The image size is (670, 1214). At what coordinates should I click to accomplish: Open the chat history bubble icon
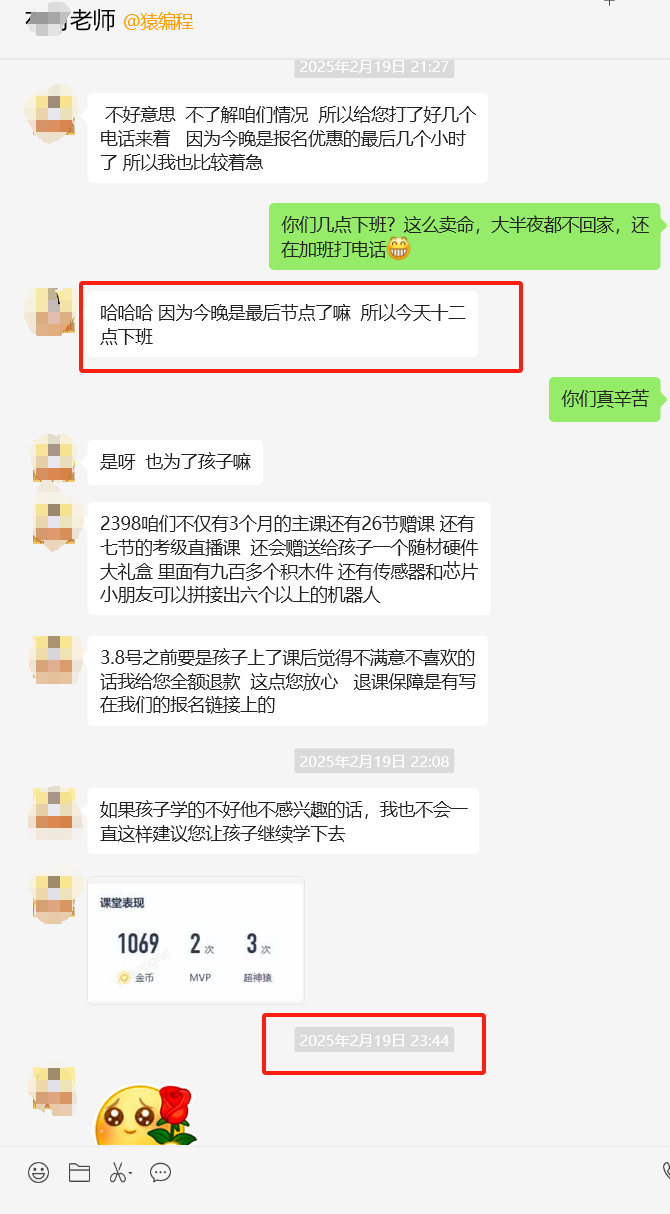(160, 1173)
